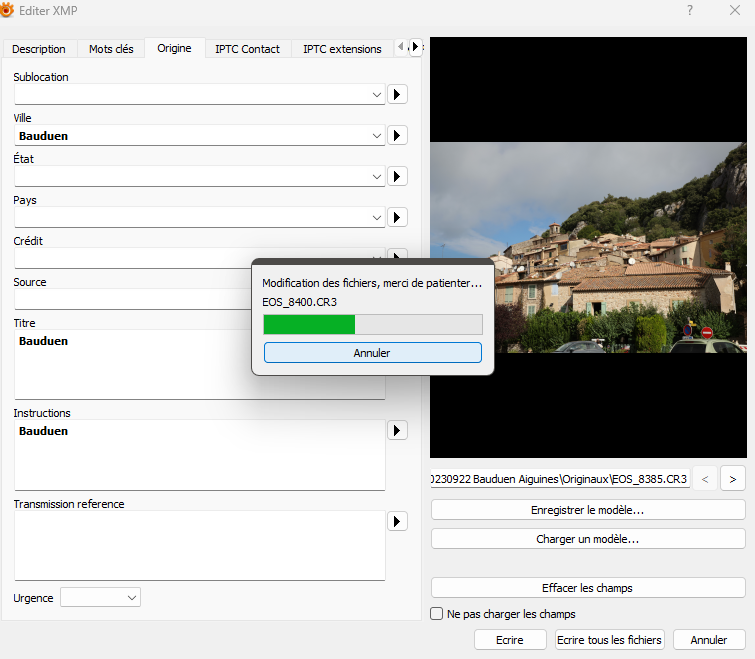Click 'Charger un modèle...' button
The width and height of the screenshot is (755, 659).
(x=588, y=539)
